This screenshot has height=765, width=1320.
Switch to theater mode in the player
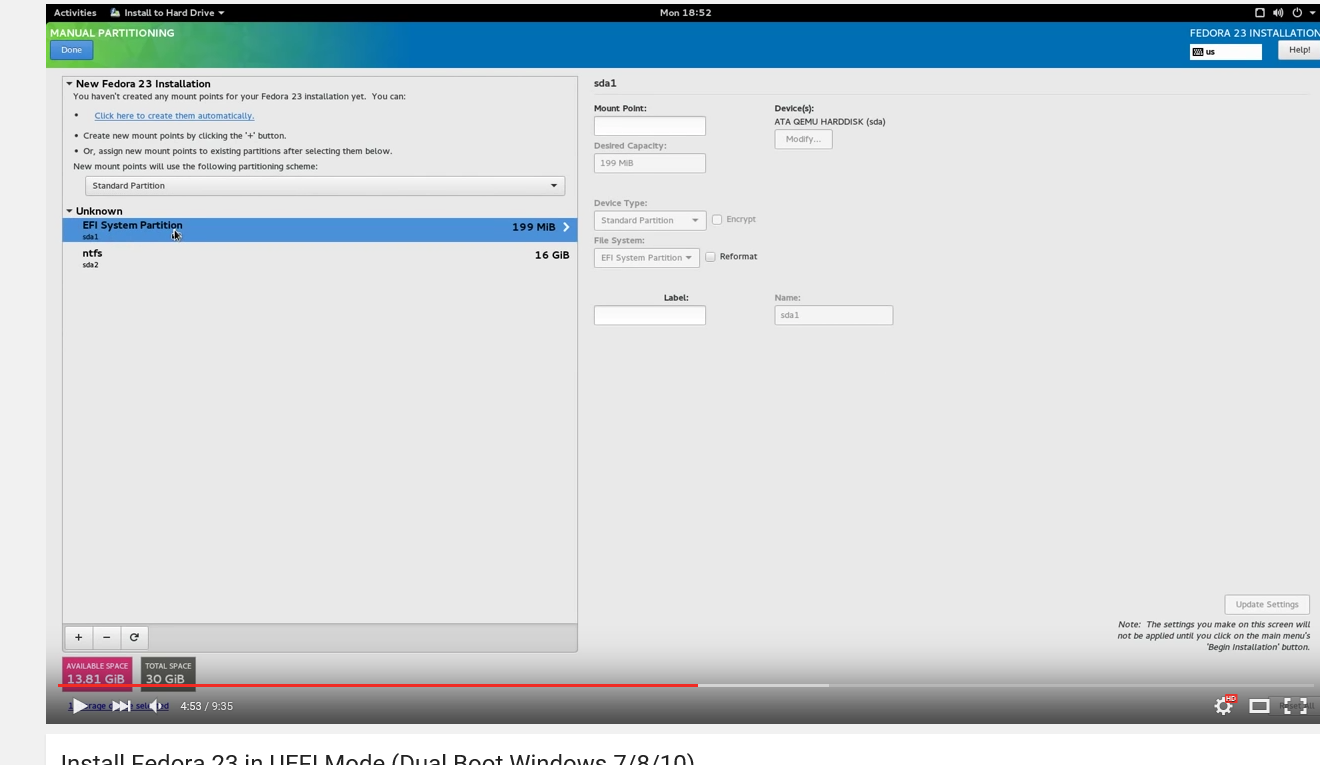click(1260, 706)
